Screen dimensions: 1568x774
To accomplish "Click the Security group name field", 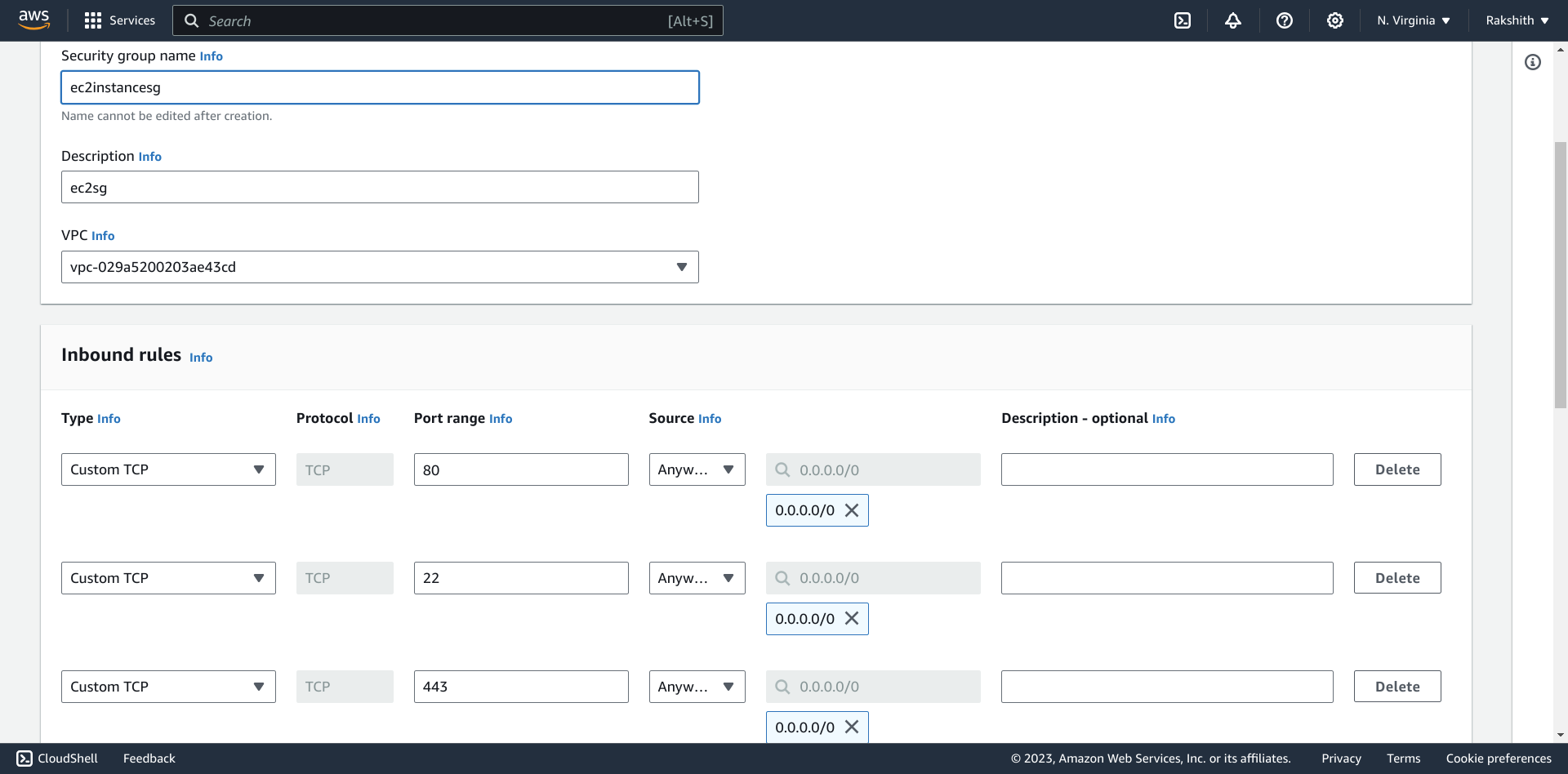I will point(380,87).
